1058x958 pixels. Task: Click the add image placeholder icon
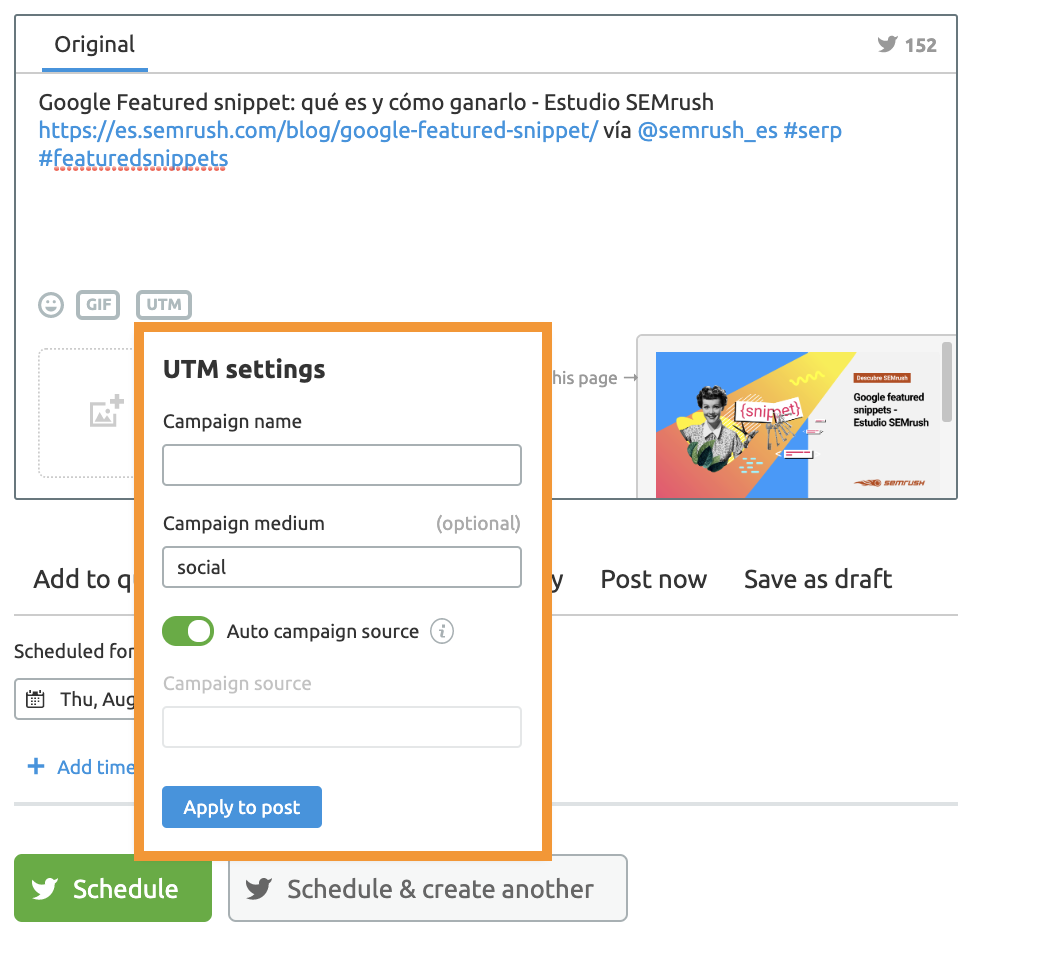pos(106,412)
